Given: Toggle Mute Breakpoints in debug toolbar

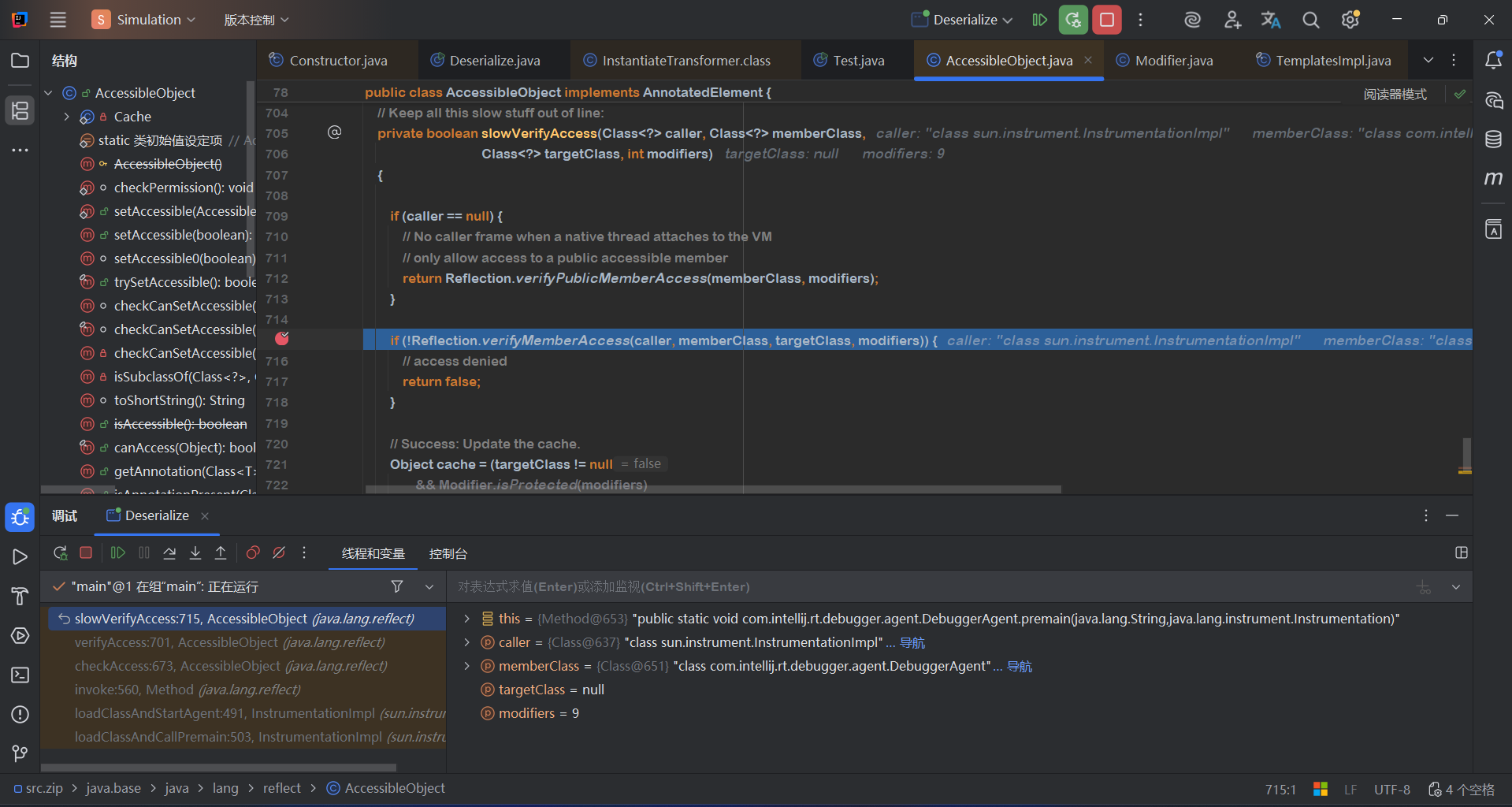Looking at the screenshot, I should [x=279, y=553].
